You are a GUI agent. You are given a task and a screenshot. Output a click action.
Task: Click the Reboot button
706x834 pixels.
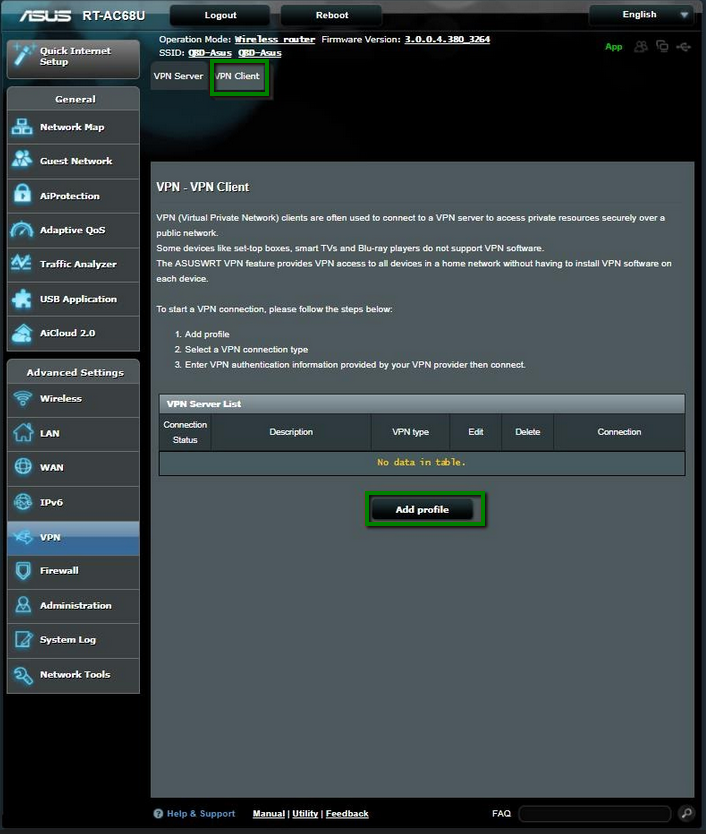coord(331,15)
